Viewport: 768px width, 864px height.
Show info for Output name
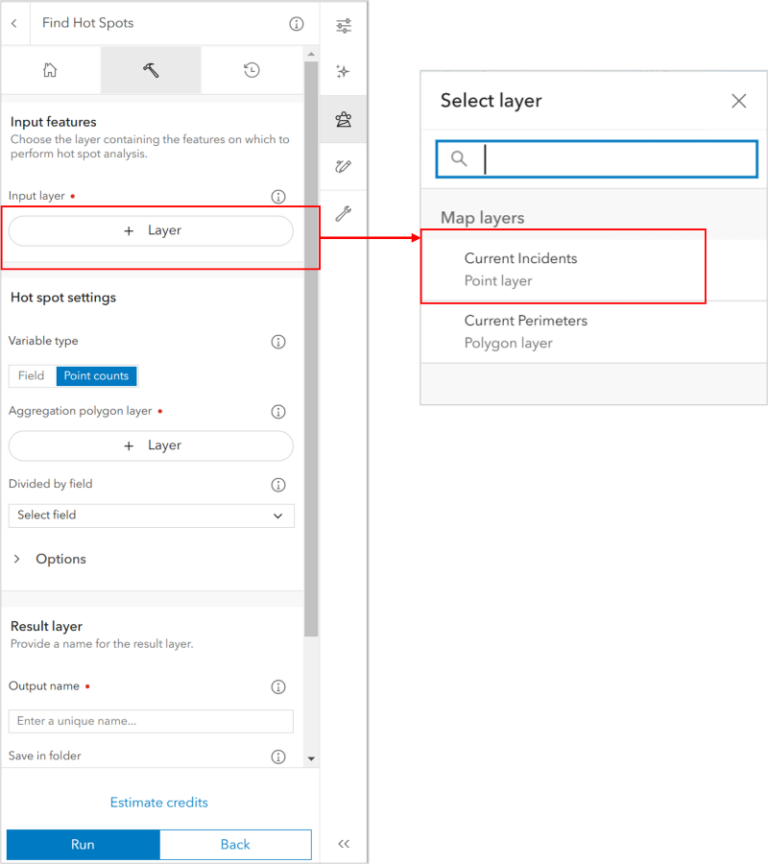tap(278, 687)
